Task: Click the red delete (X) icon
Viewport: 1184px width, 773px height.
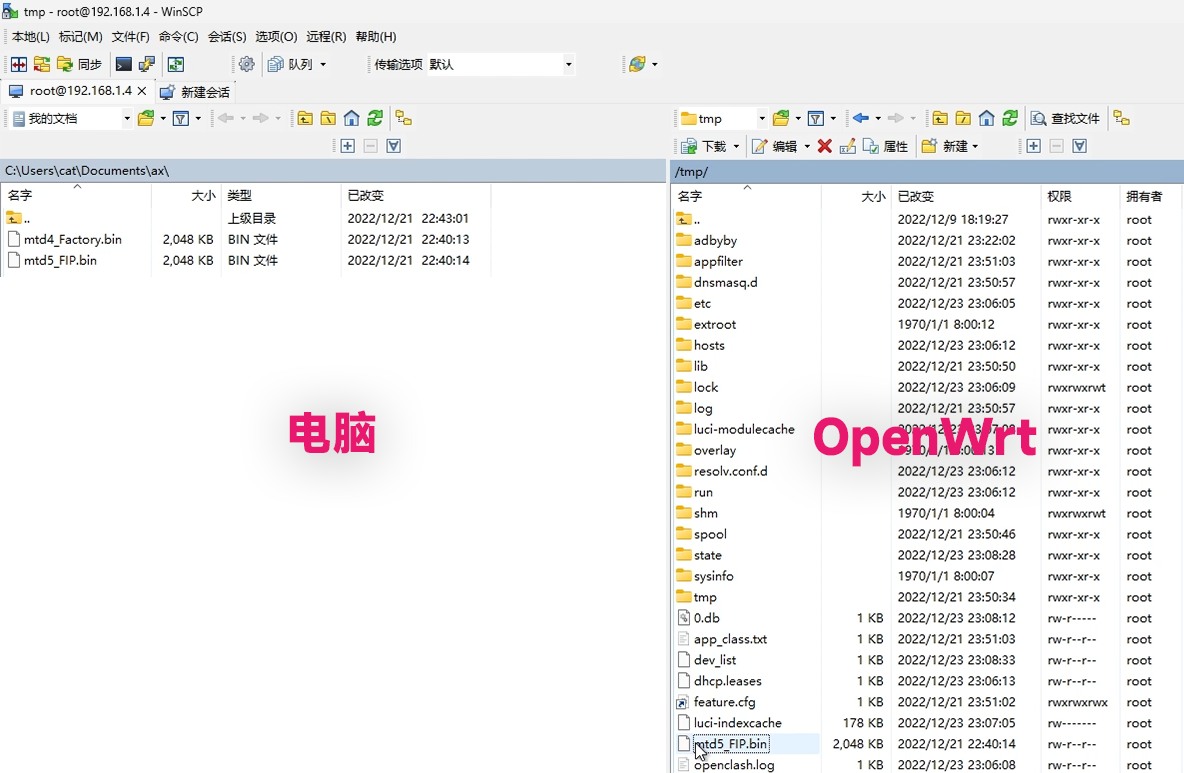Action: pos(823,145)
